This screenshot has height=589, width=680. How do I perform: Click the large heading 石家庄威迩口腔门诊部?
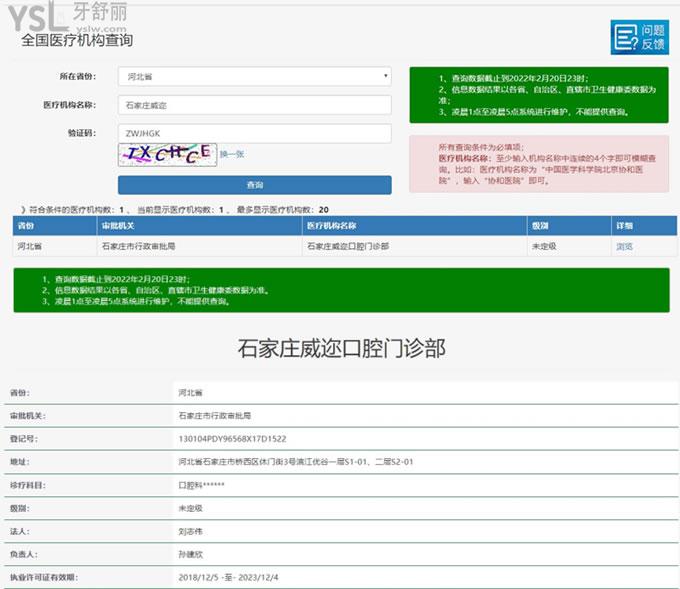(x=342, y=348)
